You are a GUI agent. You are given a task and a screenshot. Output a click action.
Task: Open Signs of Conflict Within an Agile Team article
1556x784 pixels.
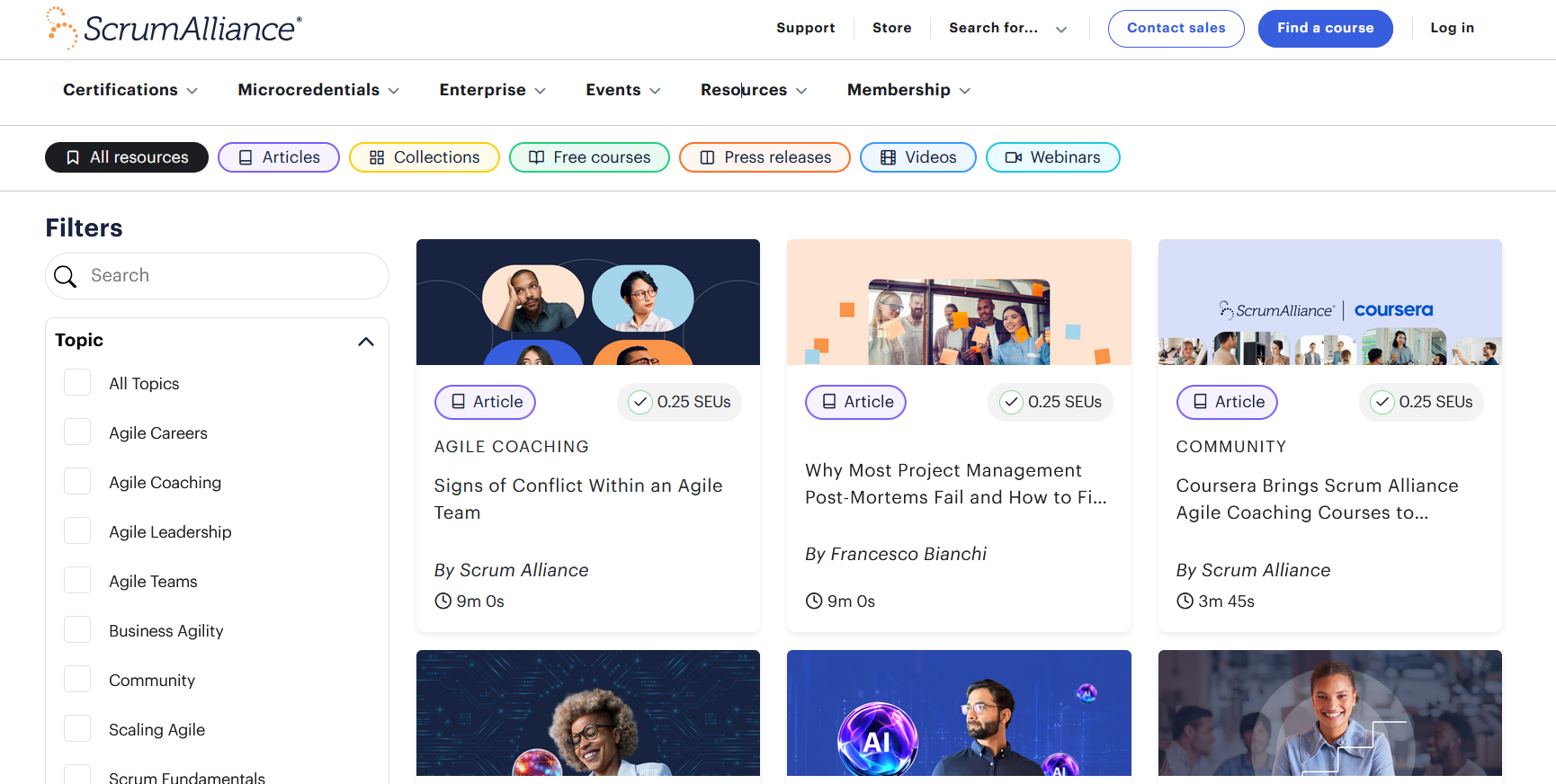[578, 499]
